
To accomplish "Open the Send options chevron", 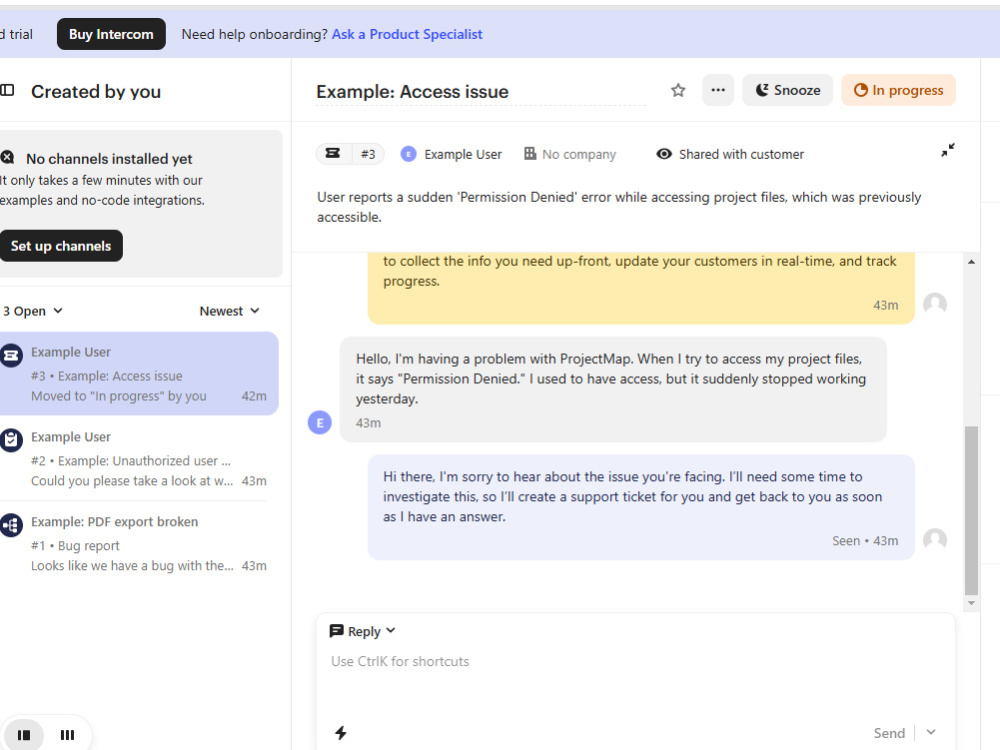I will [x=931, y=733].
